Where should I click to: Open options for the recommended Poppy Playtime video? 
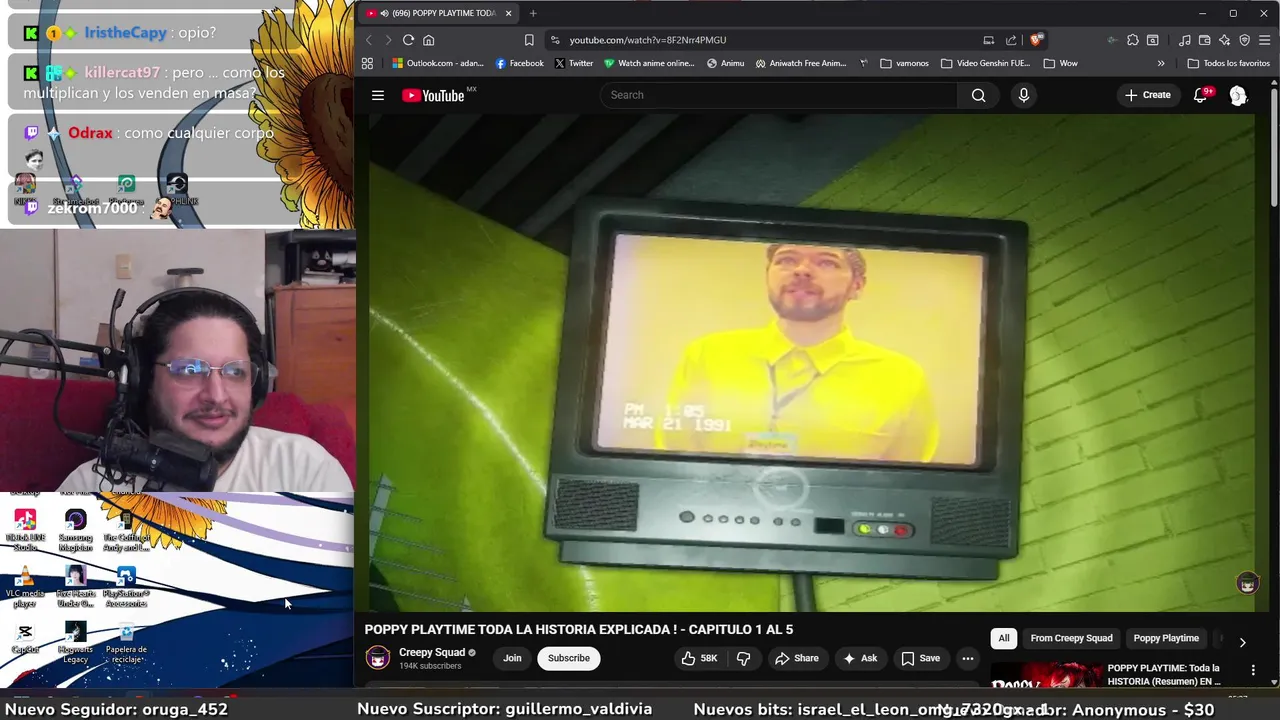pos(1253,670)
